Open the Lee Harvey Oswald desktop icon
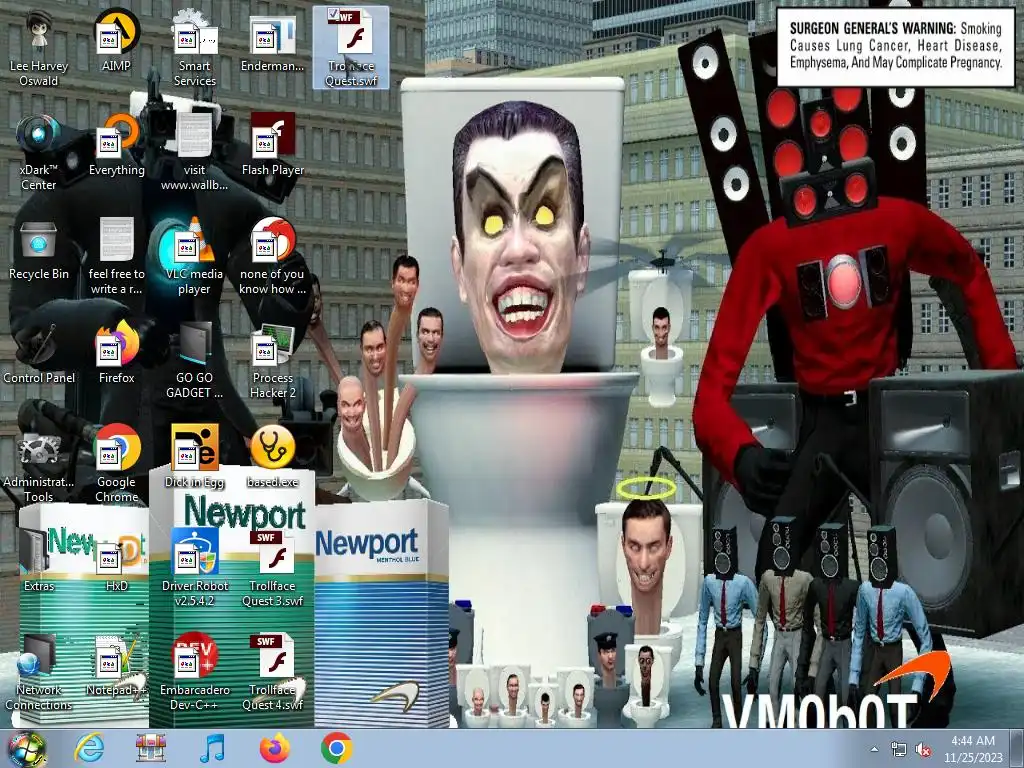The image size is (1024, 768). pyautogui.click(x=39, y=48)
